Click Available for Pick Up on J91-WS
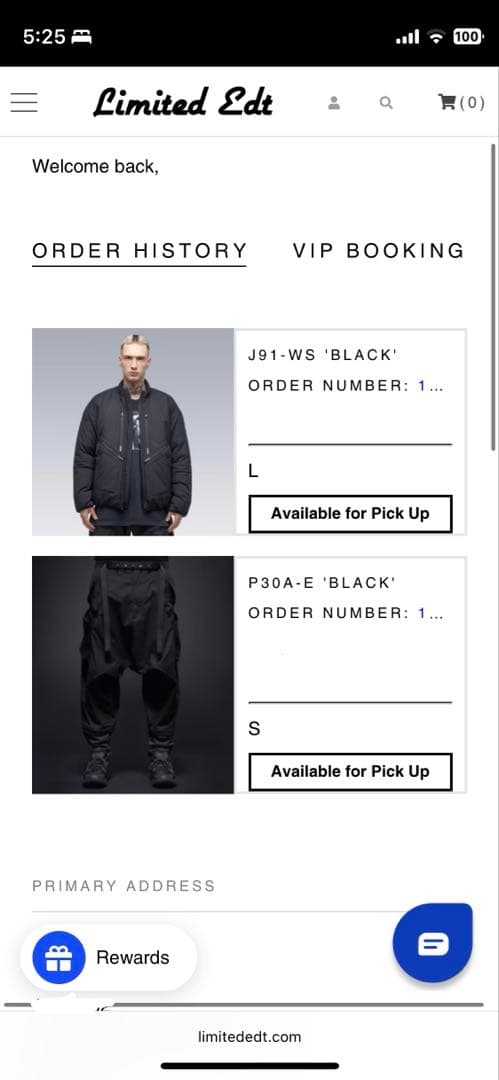This screenshot has width=499, height=1080. [350, 514]
